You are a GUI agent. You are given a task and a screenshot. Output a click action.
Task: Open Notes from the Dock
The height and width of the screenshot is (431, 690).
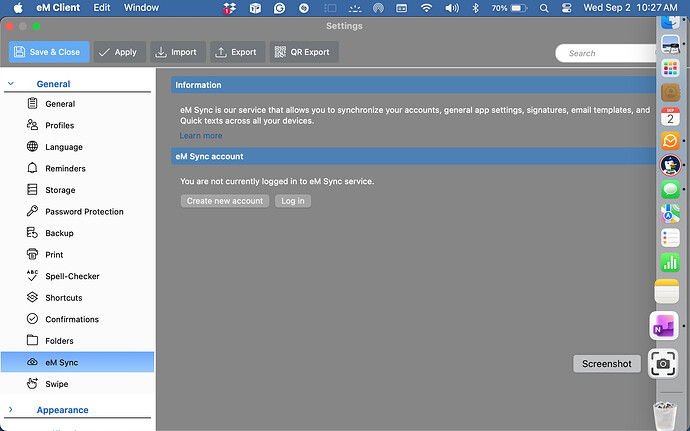tap(667, 291)
